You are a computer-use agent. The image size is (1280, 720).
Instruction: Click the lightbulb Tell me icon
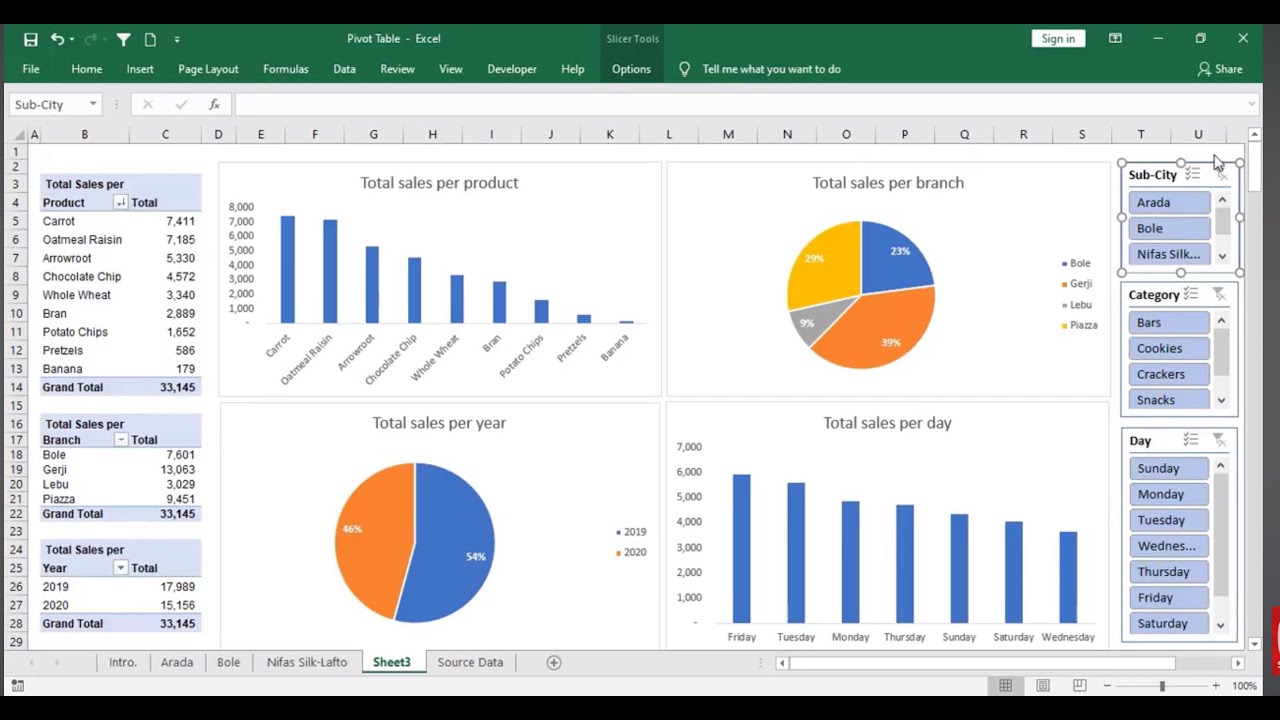point(684,69)
